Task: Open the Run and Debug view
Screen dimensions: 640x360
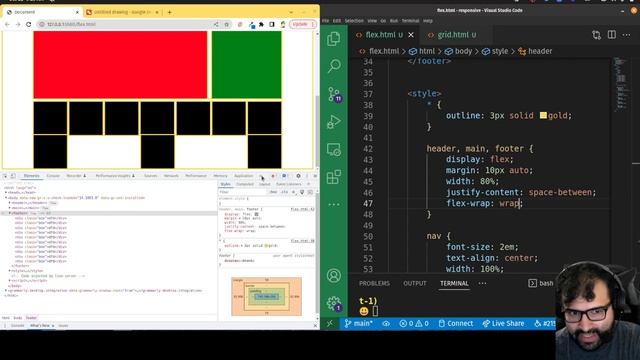Action: (333, 122)
